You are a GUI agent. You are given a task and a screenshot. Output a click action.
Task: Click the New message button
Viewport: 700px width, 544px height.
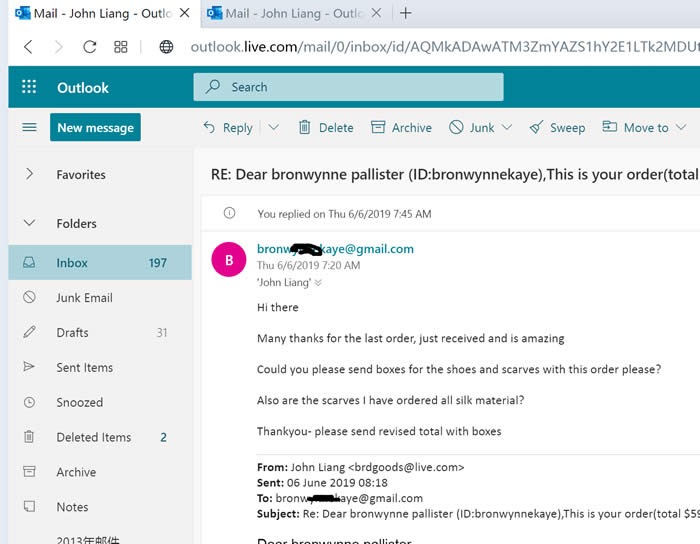[x=95, y=127]
